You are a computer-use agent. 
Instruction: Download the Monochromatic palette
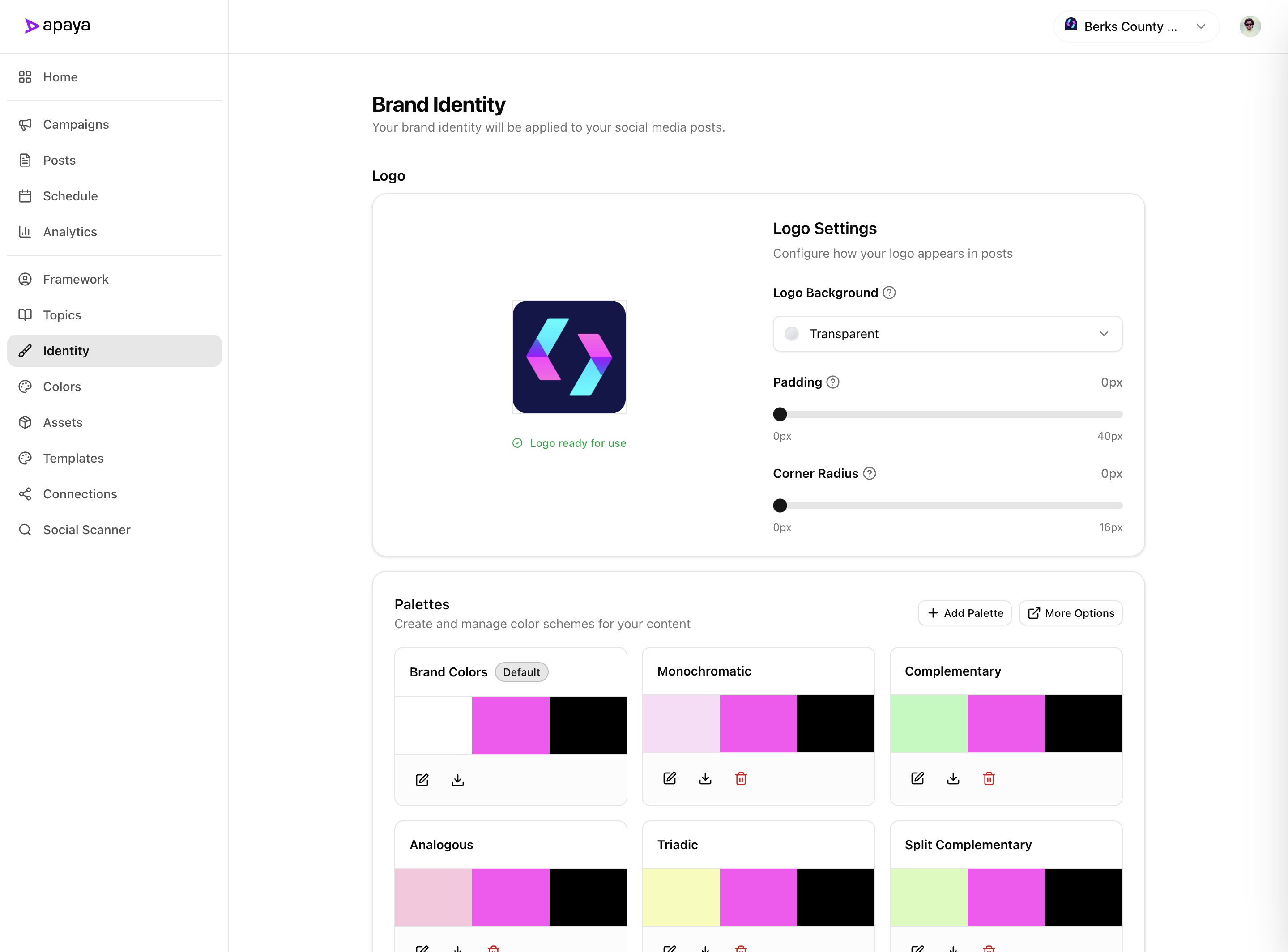[x=705, y=778]
